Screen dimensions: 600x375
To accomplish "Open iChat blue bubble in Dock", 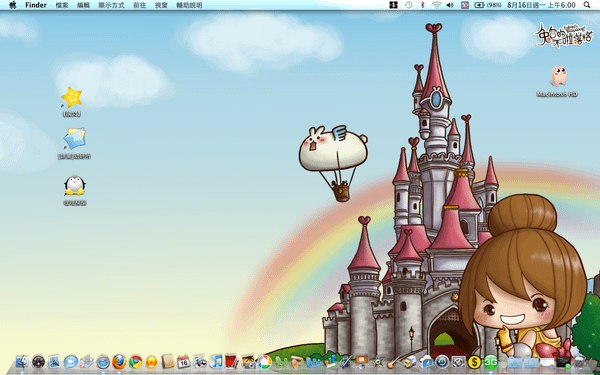I will (71, 361).
